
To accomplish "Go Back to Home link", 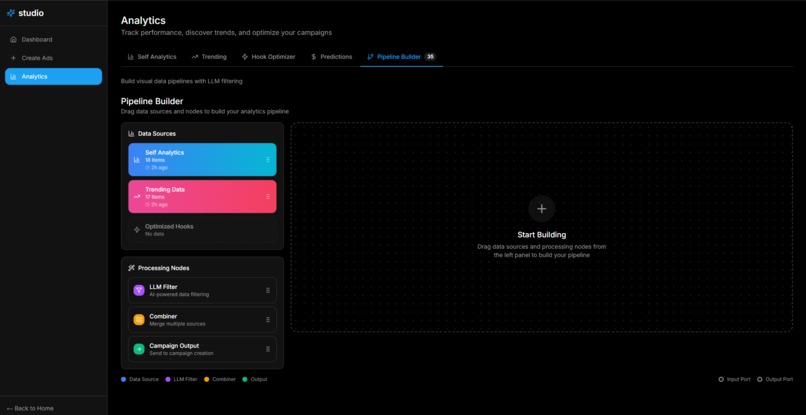I will pos(30,408).
